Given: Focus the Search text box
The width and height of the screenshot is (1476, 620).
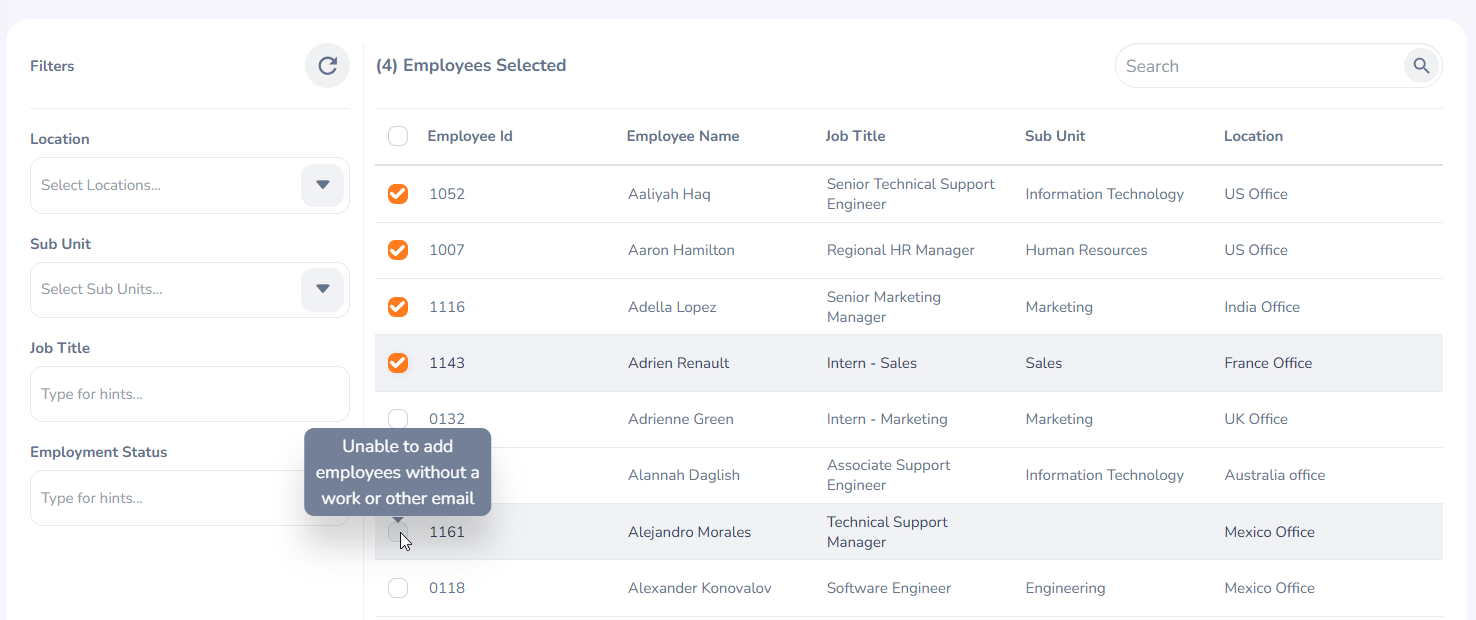Looking at the screenshot, I should coord(1262,66).
